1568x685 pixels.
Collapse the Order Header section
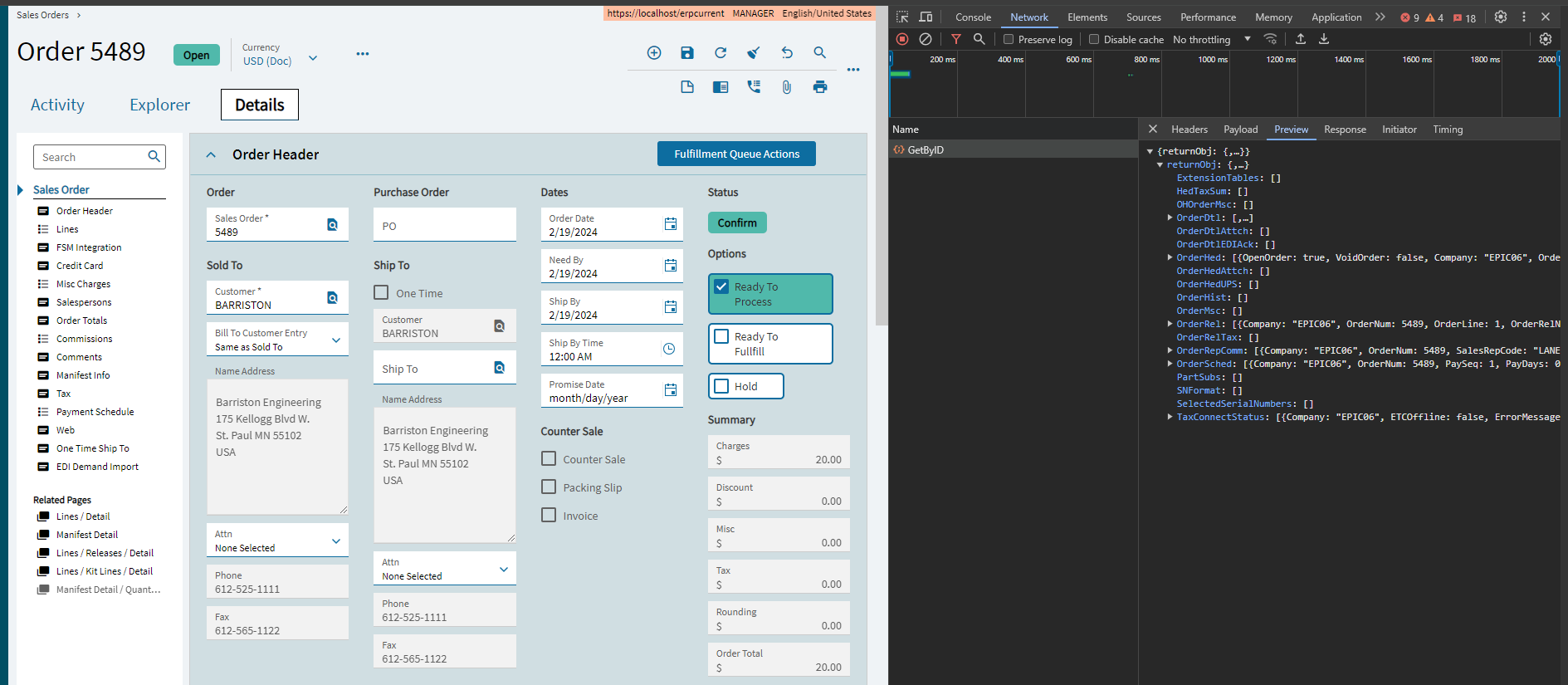pyautogui.click(x=211, y=154)
